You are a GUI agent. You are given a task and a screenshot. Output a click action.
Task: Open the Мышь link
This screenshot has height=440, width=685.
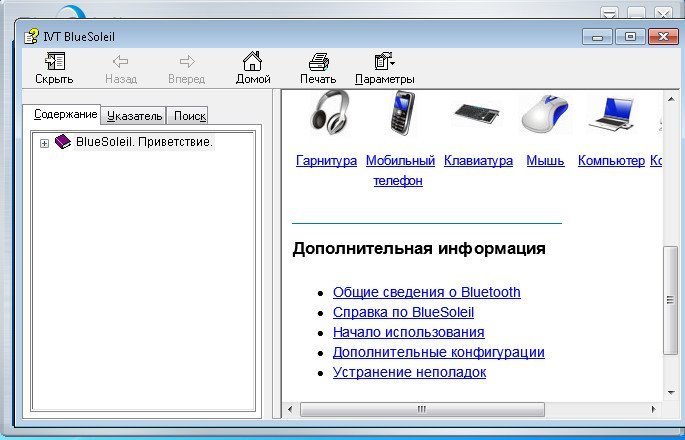coord(545,160)
